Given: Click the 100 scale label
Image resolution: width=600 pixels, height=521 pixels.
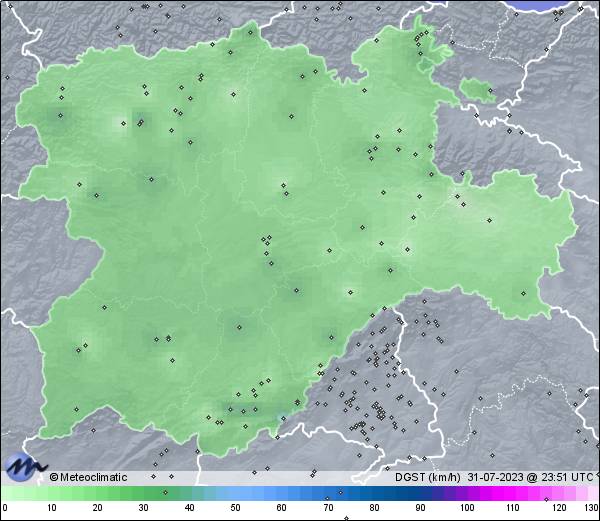Looking at the screenshot, I should (x=467, y=508).
